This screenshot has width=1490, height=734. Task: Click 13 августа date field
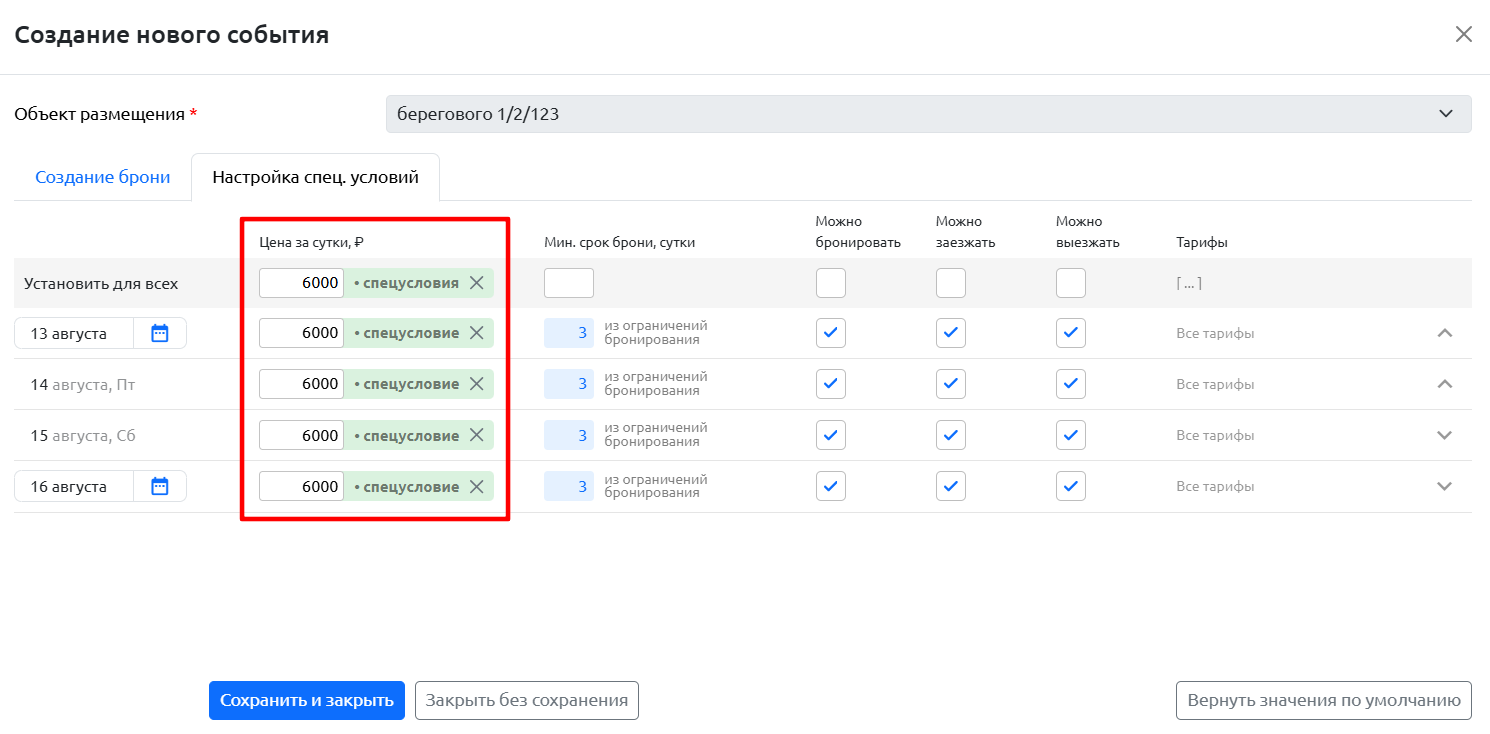pyautogui.click(x=74, y=333)
